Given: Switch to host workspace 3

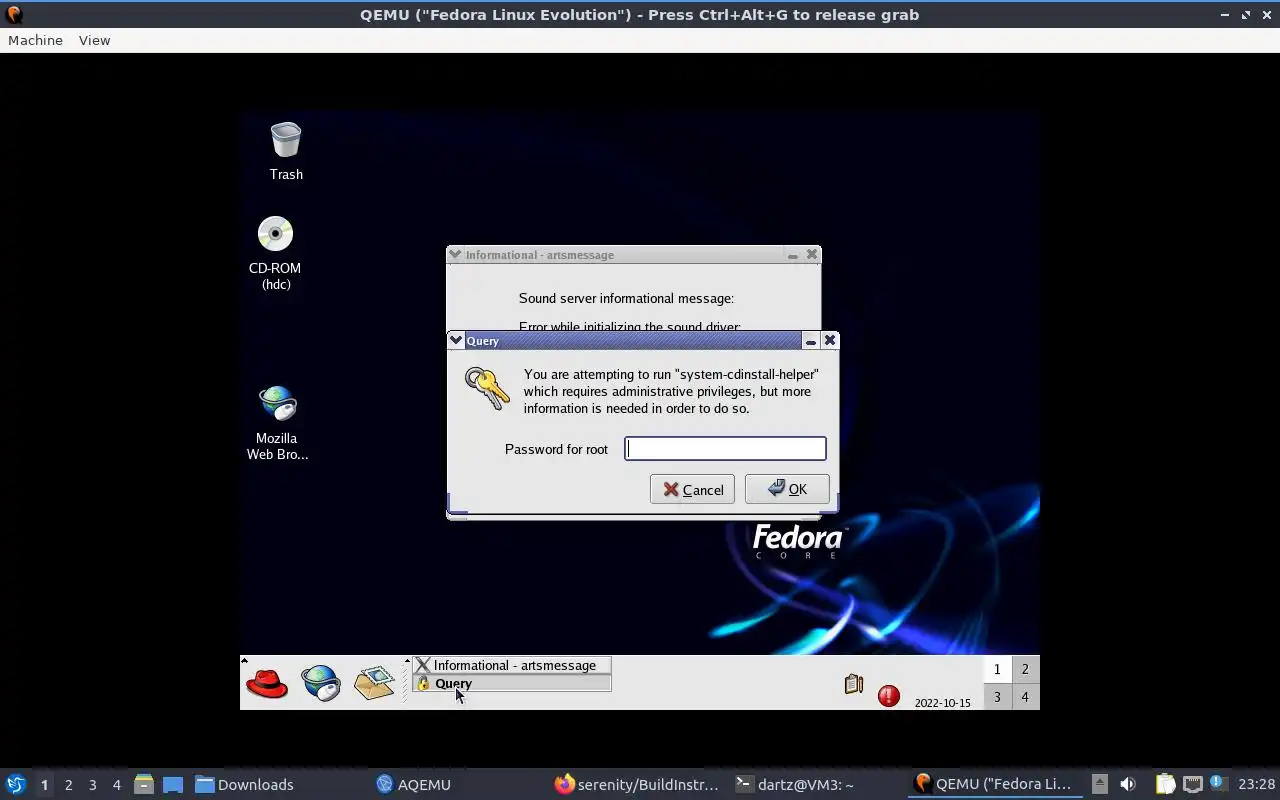Looking at the screenshot, I should click(92, 785).
